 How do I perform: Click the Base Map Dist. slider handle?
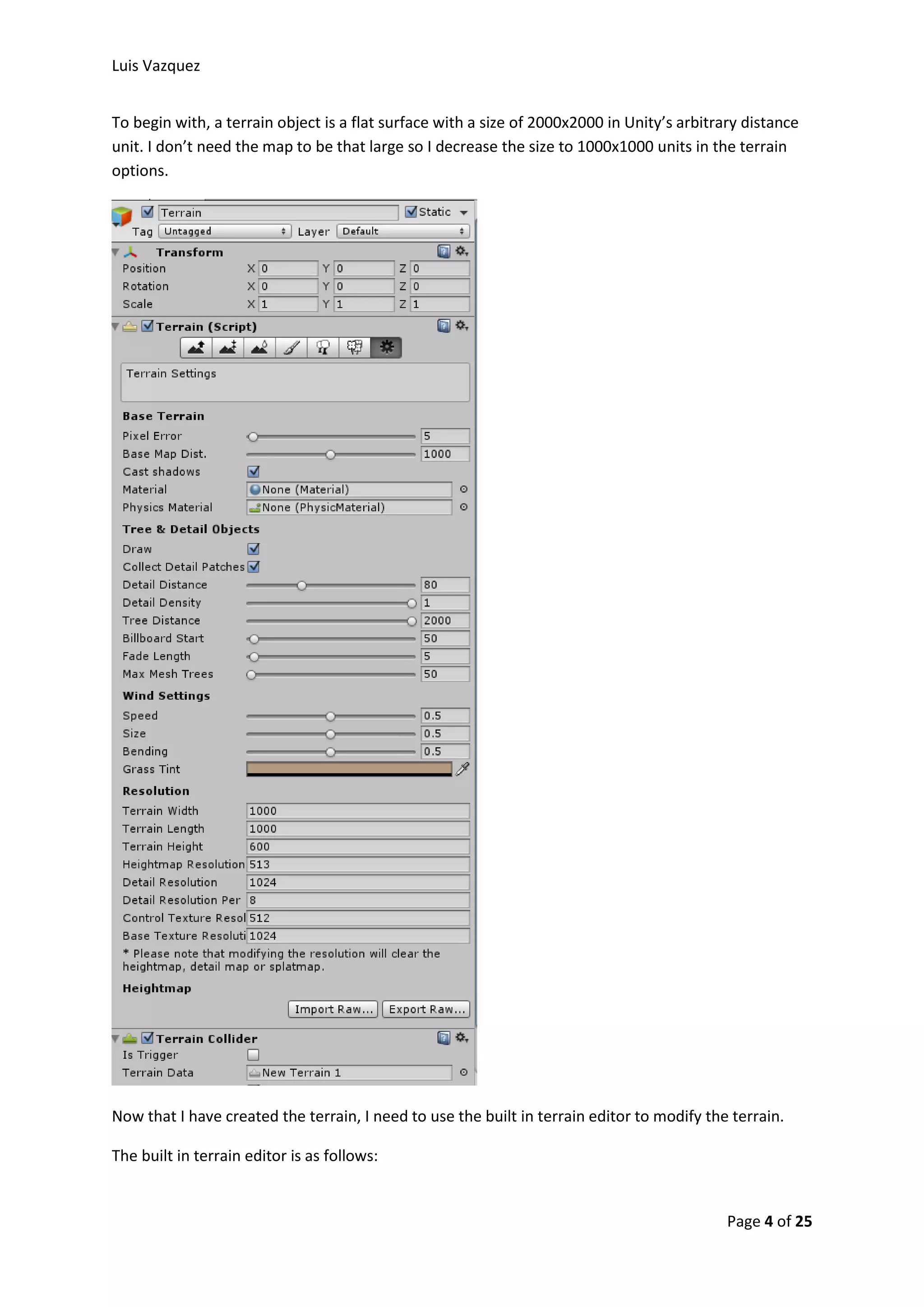(x=331, y=454)
